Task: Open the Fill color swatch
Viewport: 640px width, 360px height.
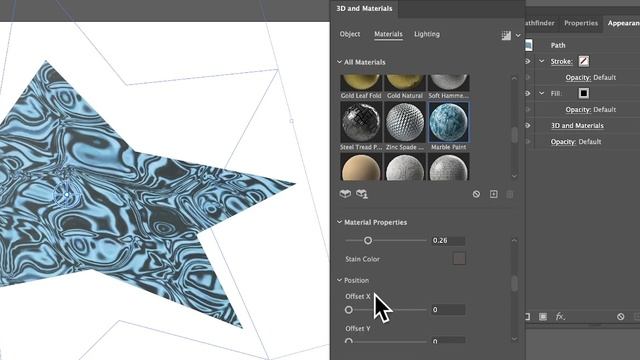Action: pos(584,93)
